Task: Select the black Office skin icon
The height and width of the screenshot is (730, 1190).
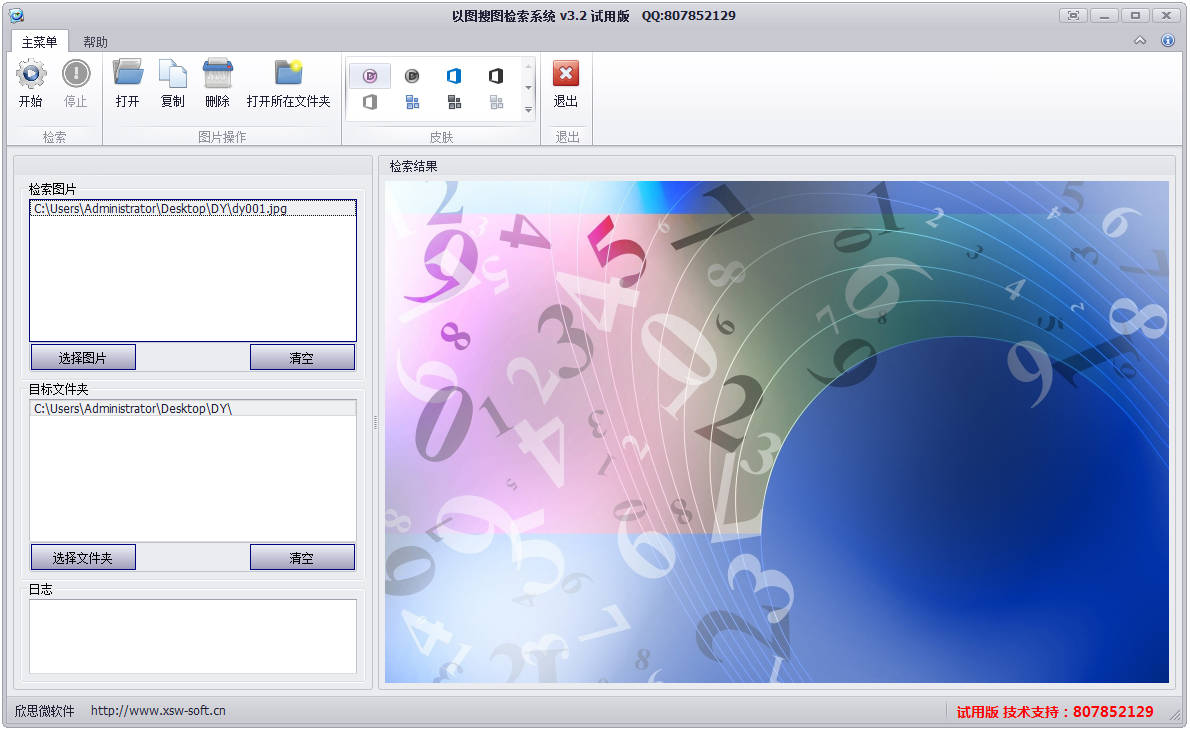Action: [x=496, y=76]
